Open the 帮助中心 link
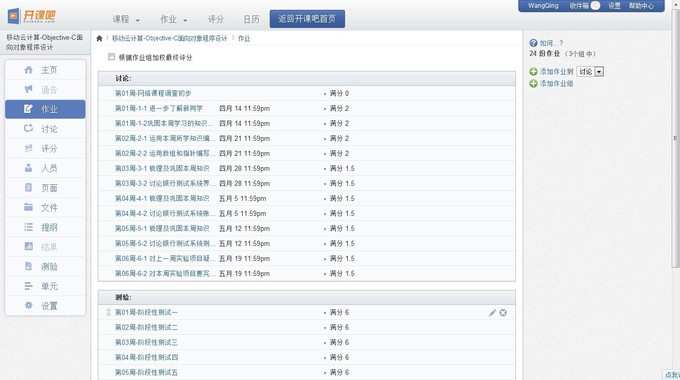This screenshot has width=680, height=380. 641,6
